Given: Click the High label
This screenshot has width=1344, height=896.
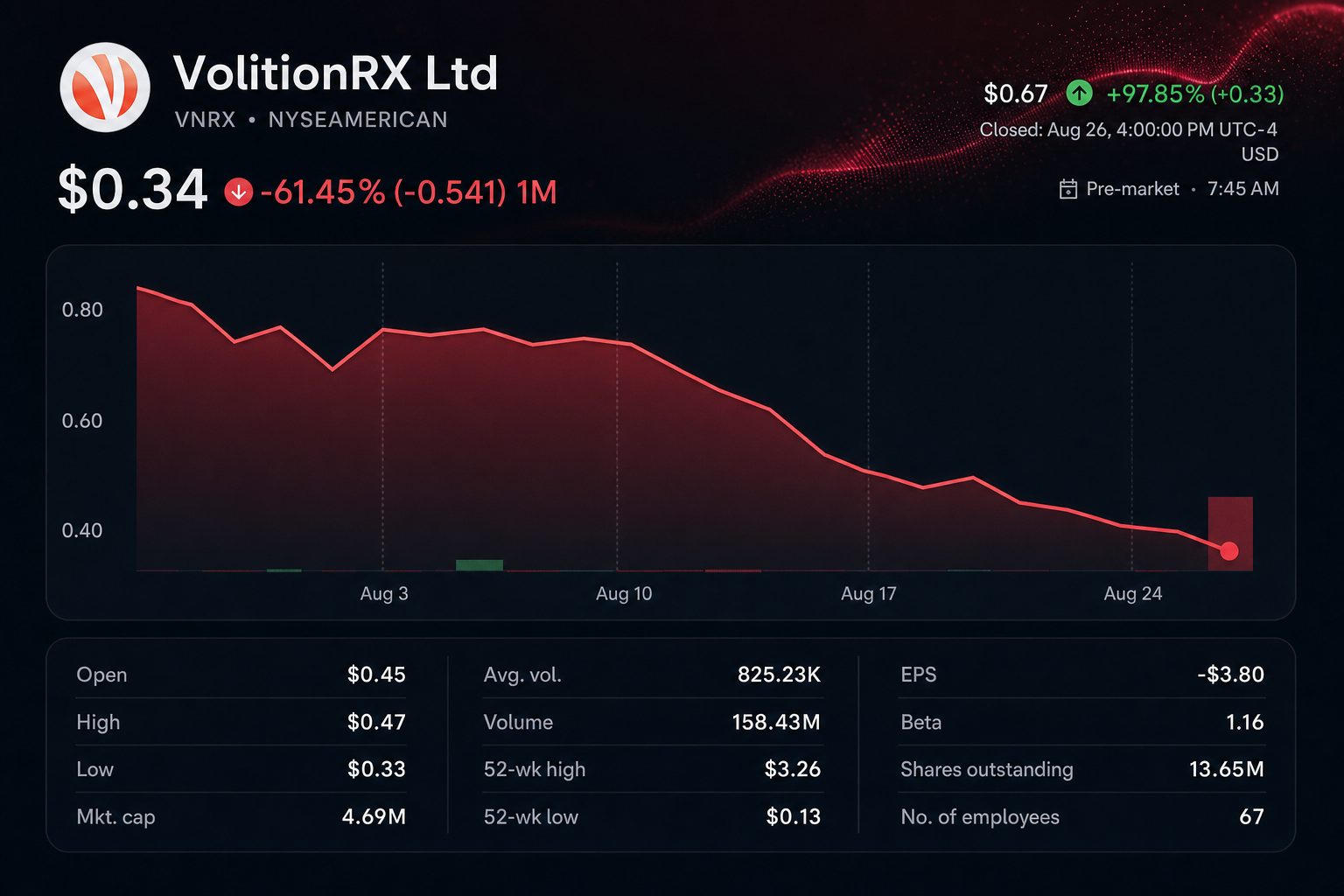Looking at the screenshot, I should pyautogui.click(x=98, y=723).
